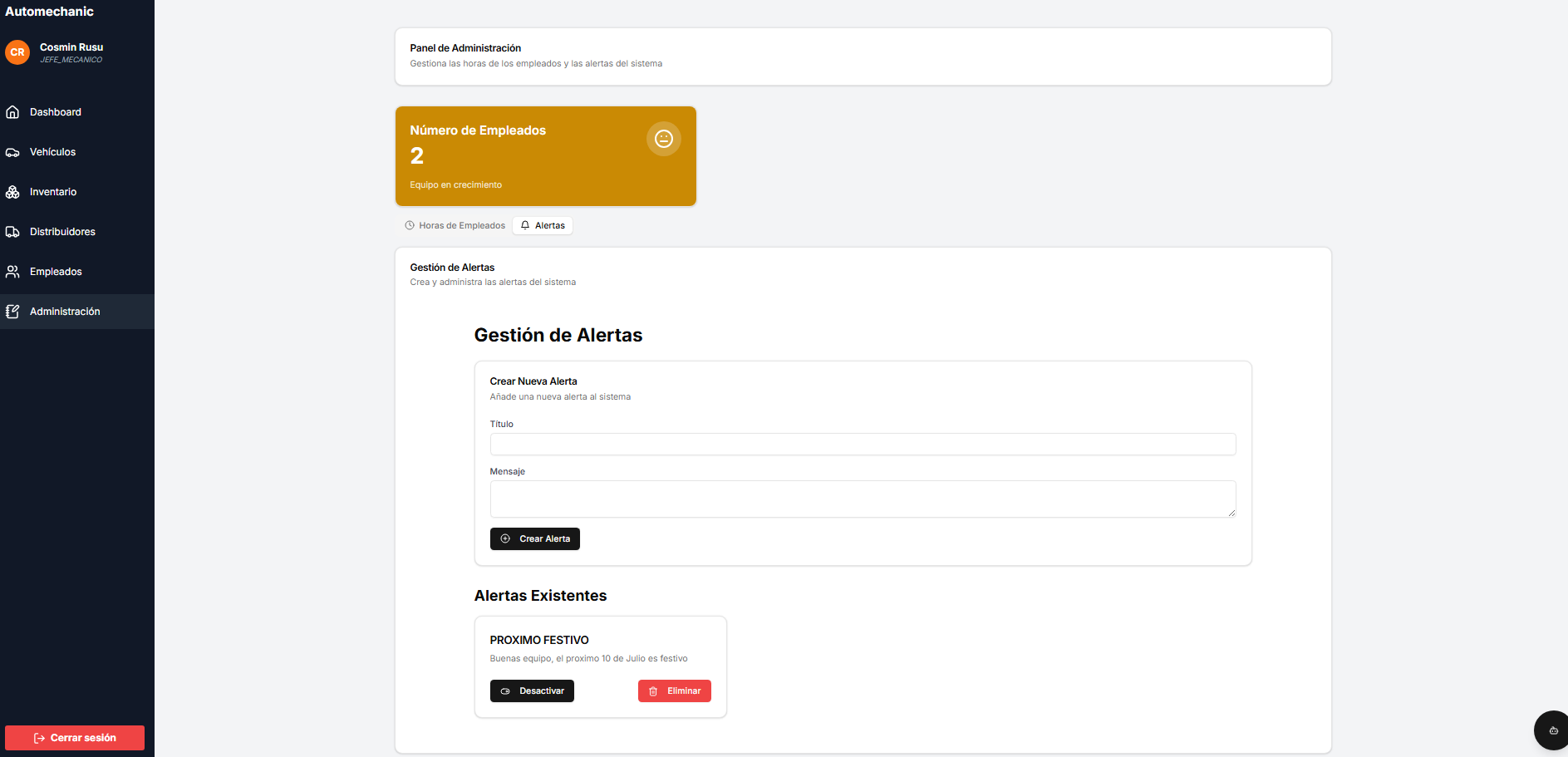Select the Dashboard home icon
1568x757 pixels.
[x=12, y=112]
